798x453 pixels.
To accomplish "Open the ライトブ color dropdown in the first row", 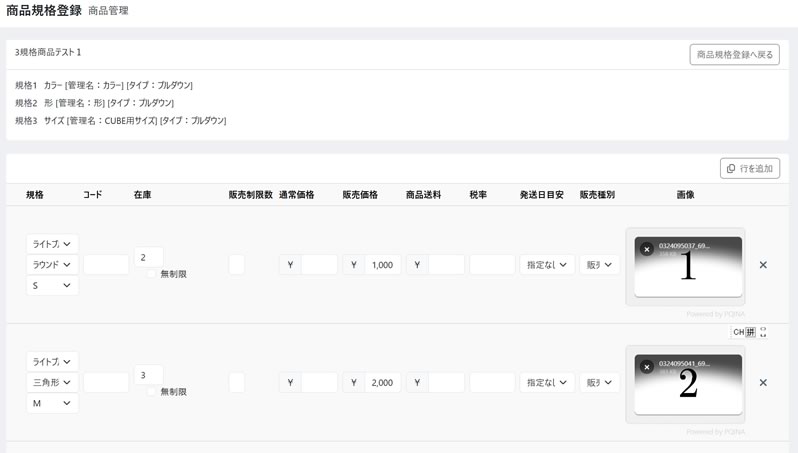I will [x=52, y=244].
